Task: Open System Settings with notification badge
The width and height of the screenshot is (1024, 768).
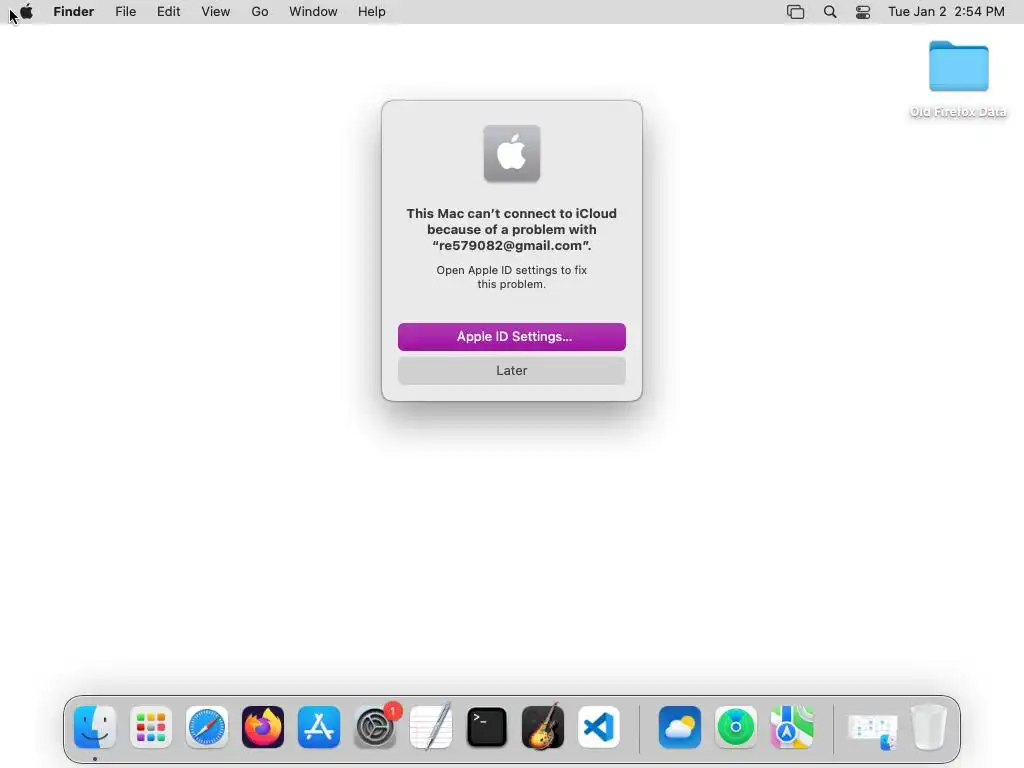Action: (x=376, y=727)
